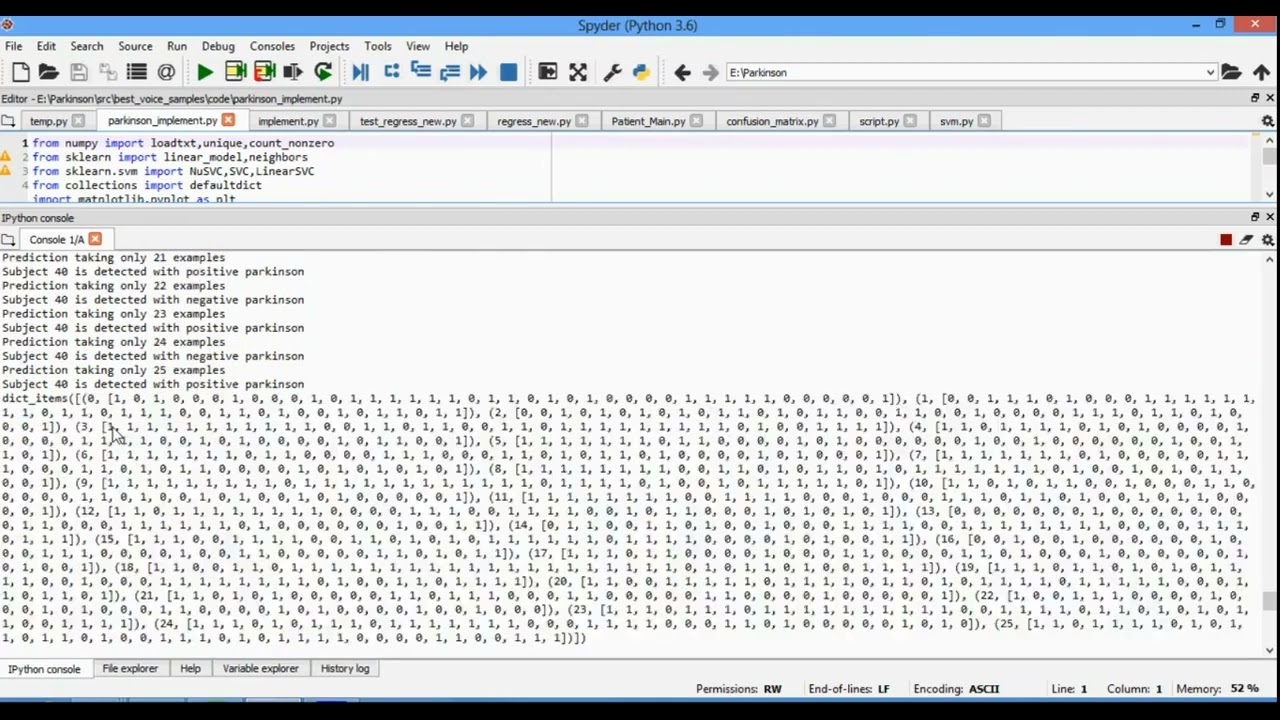This screenshot has width=1280, height=720.
Task: Open the Projects menu
Action: [329, 46]
